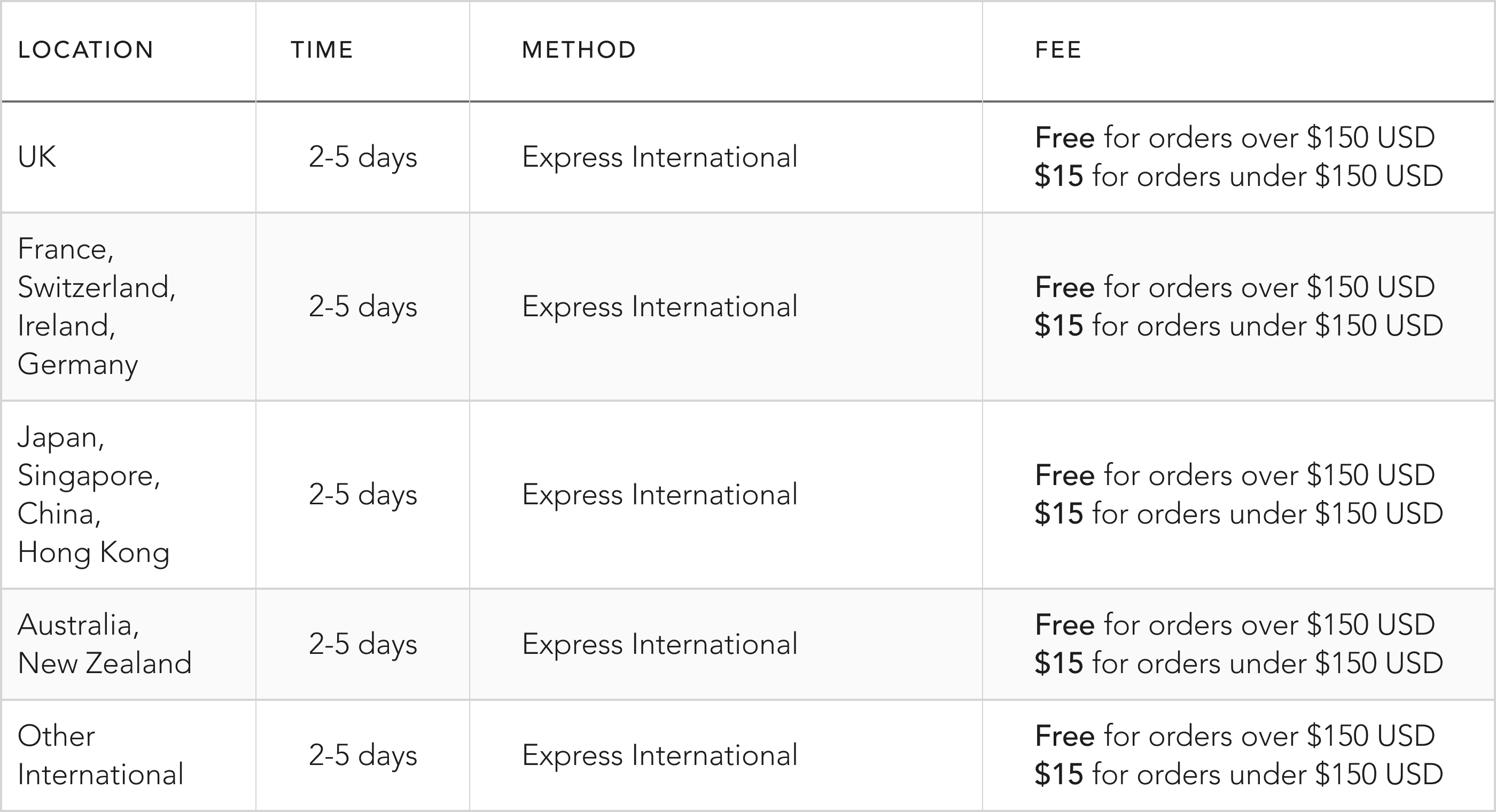Click the METHOD column header
The image size is (1496, 812).
[579, 50]
